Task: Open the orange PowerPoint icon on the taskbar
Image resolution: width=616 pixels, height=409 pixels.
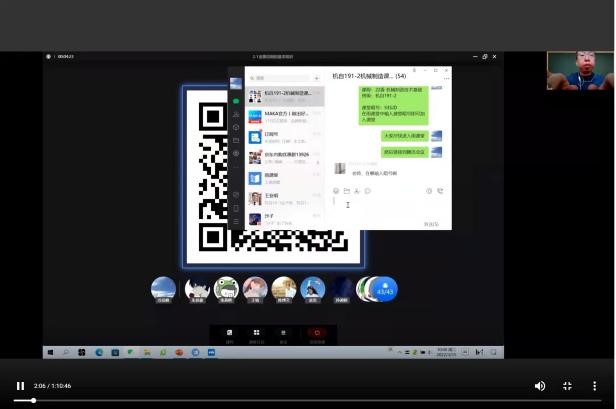Action: click(179, 352)
